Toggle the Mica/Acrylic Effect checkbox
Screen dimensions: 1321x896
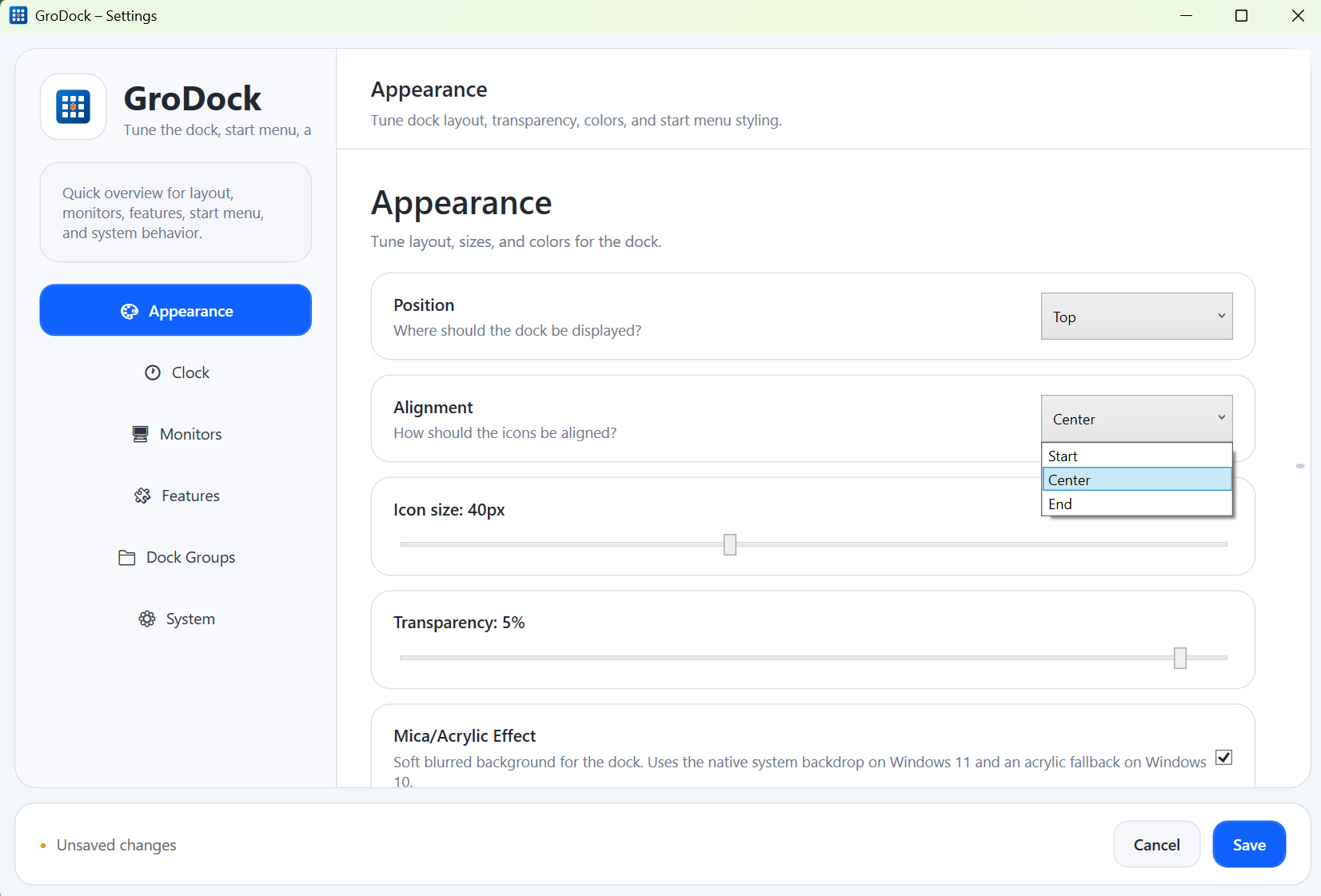click(1223, 757)
